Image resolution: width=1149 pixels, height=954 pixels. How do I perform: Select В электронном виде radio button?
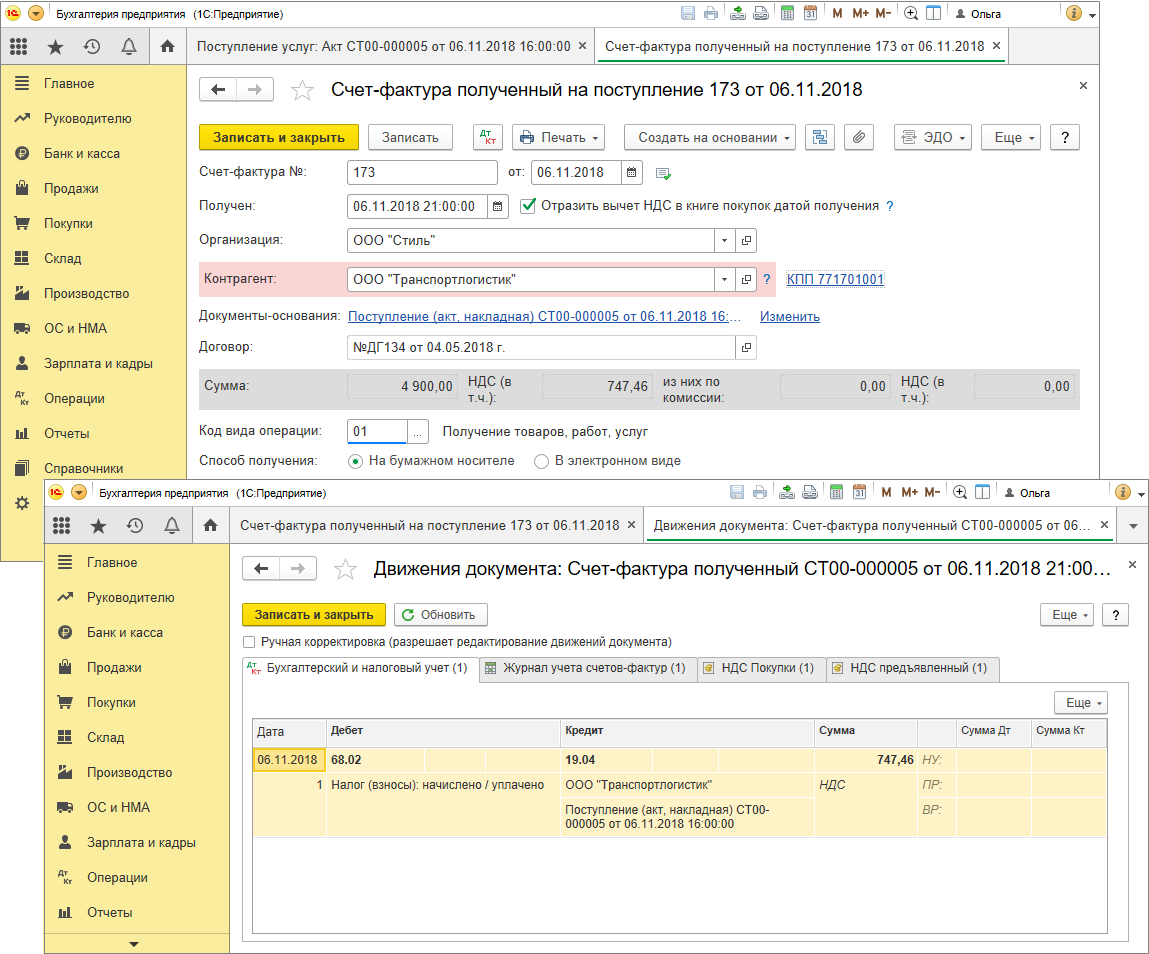(541, 461)
